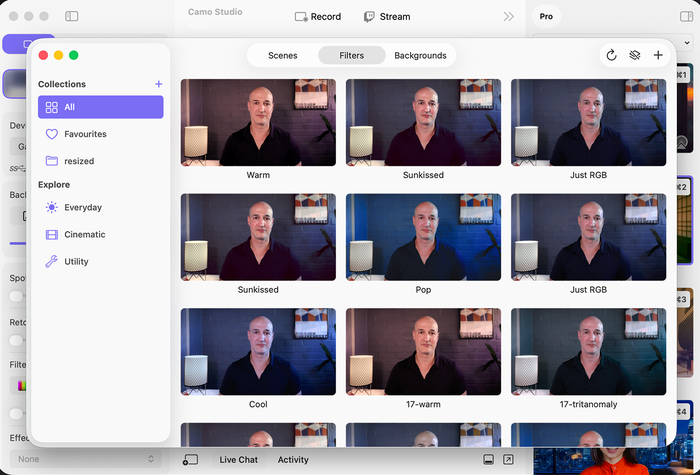Screen dimensions: 700x475
Task: Select the Filters tab
Action: click(352, 55)
